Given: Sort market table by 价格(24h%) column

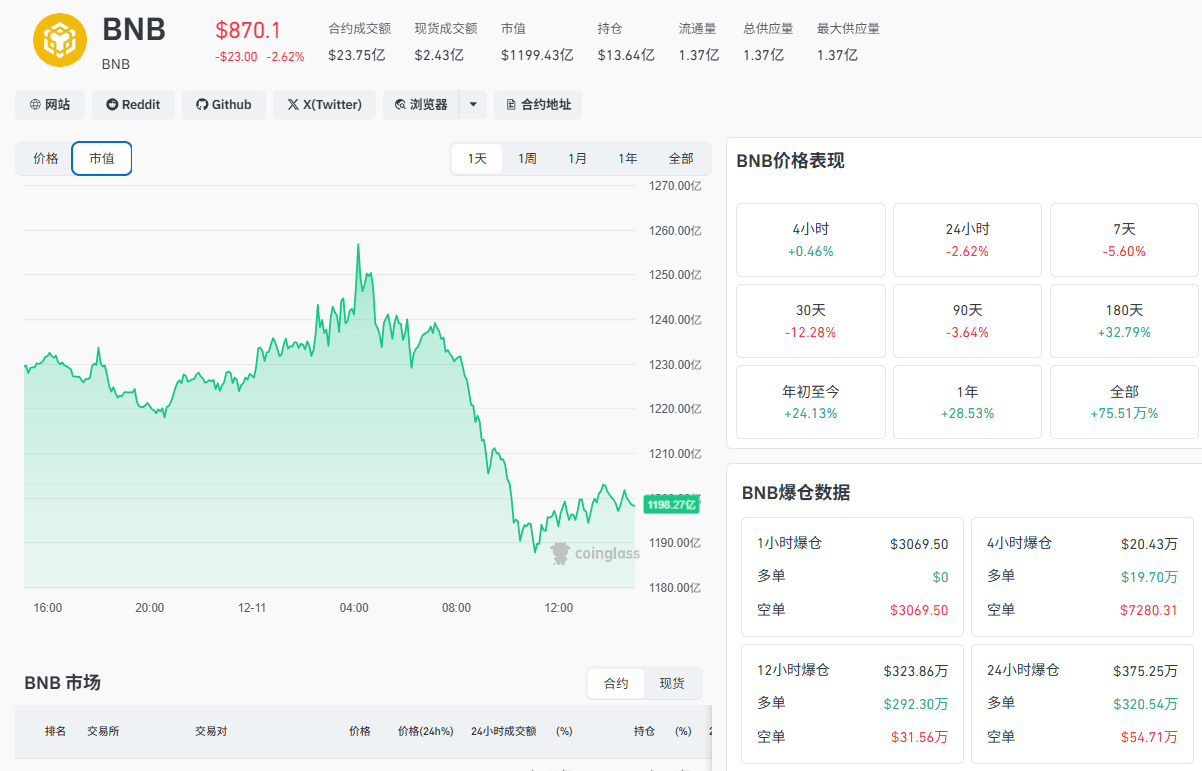Looking at the screenshot, I should [x=426, y=731].
